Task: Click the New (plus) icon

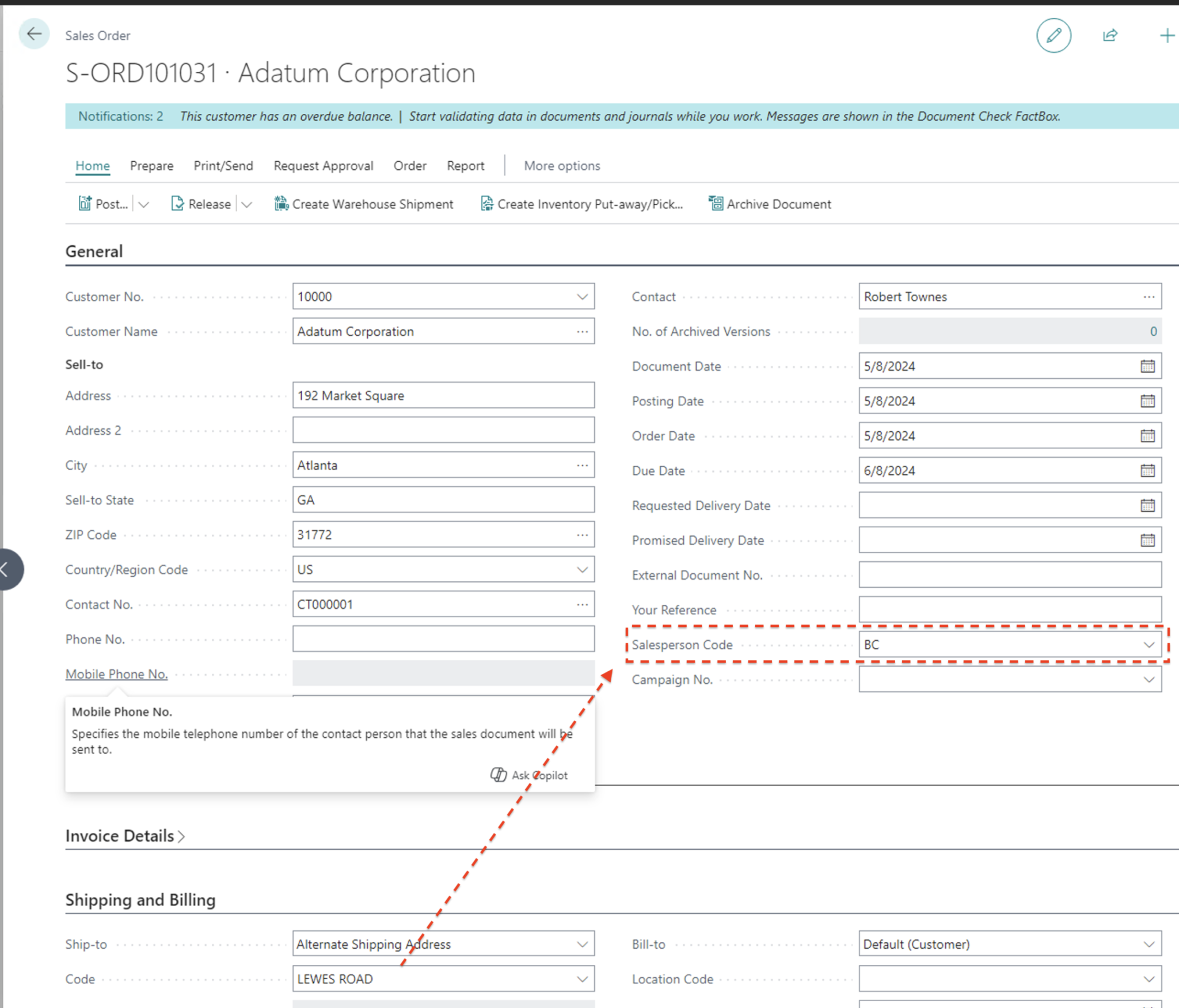Action: 1167,35
